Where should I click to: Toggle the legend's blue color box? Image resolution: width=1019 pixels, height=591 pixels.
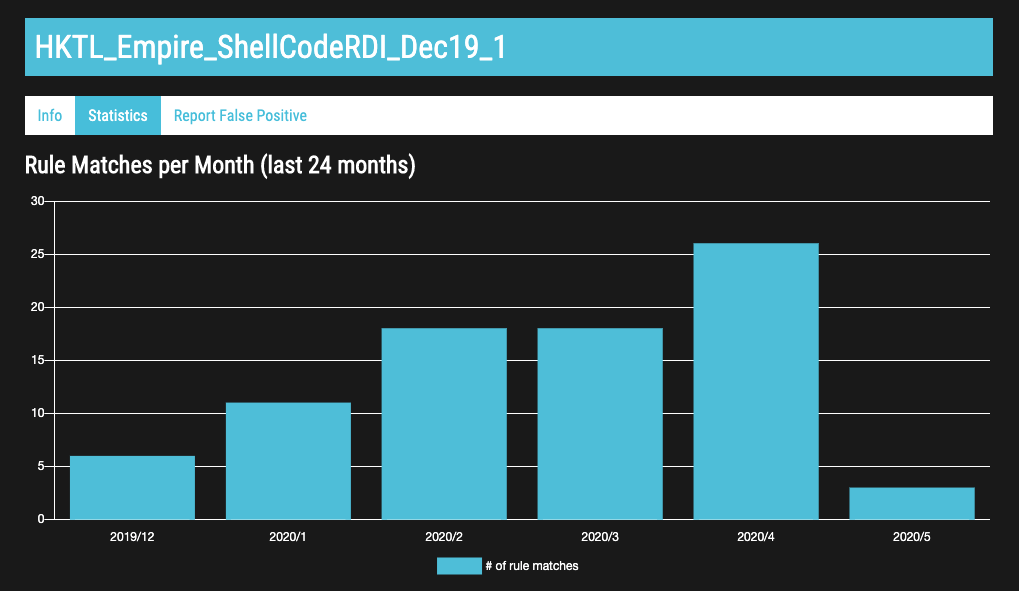pyautogui.click(x=459, y=566)
